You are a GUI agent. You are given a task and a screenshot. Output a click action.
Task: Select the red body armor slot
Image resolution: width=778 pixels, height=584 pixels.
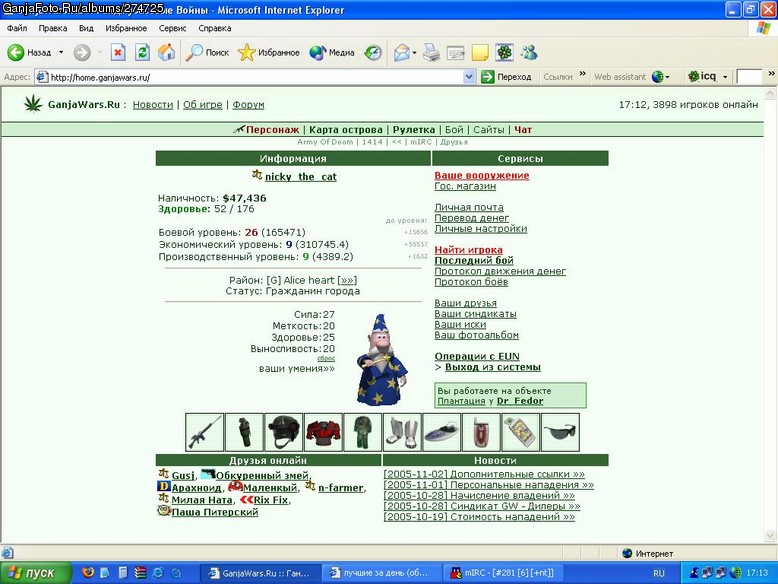click(323, 432)
